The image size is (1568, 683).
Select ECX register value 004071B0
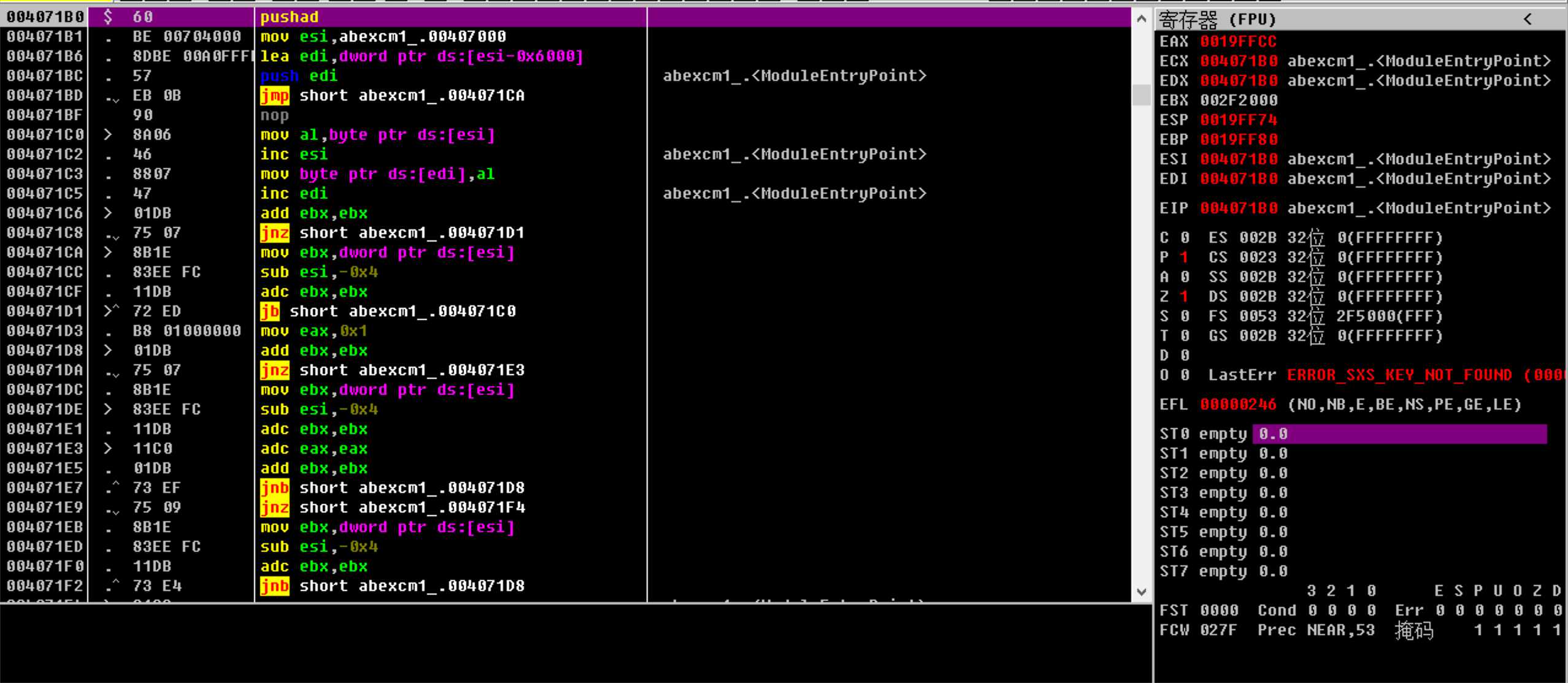tap(1238, 61)
